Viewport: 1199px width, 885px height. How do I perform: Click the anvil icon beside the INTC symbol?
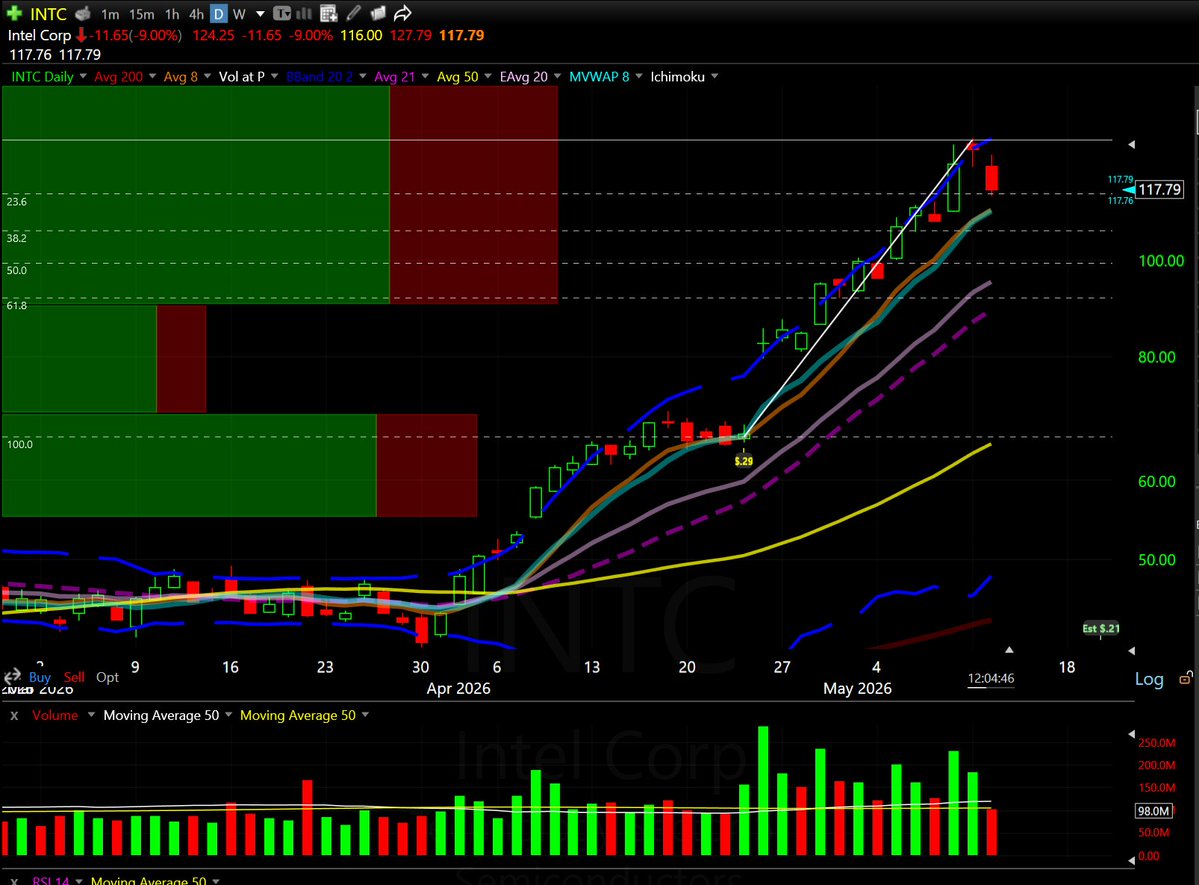(83, 14)
